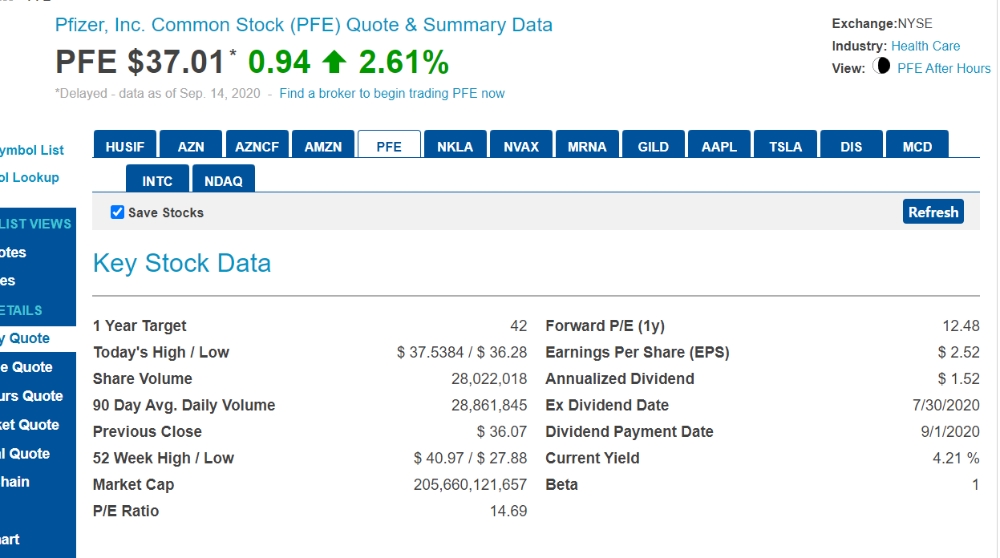Open the HUSIF stock tab

point(125,144)
